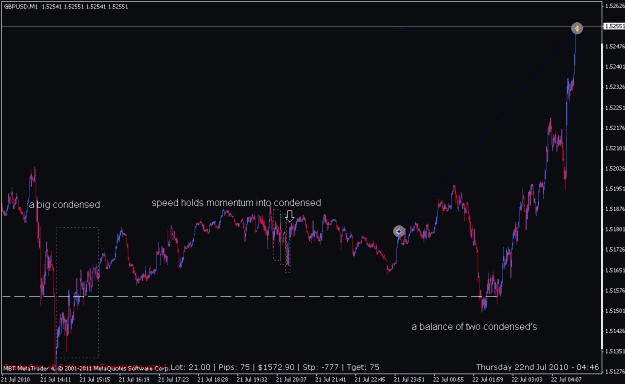Click the 'Tget: 75' status text
Viewport: 625px width, 384px height.
[x=363, y=367]
